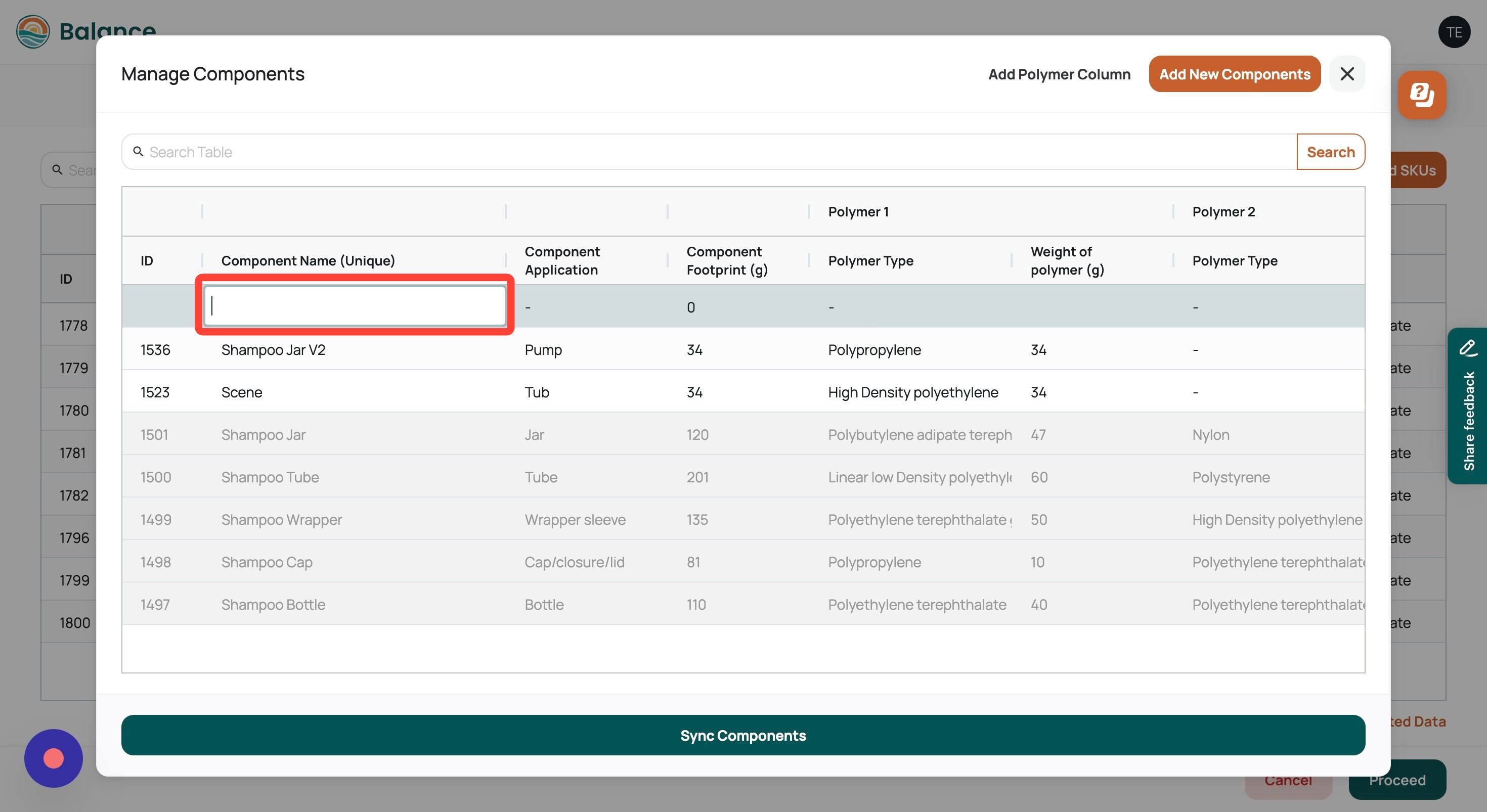Click footprint value 201
This screenshot has height=812, width=1487.
coord(697,477)
